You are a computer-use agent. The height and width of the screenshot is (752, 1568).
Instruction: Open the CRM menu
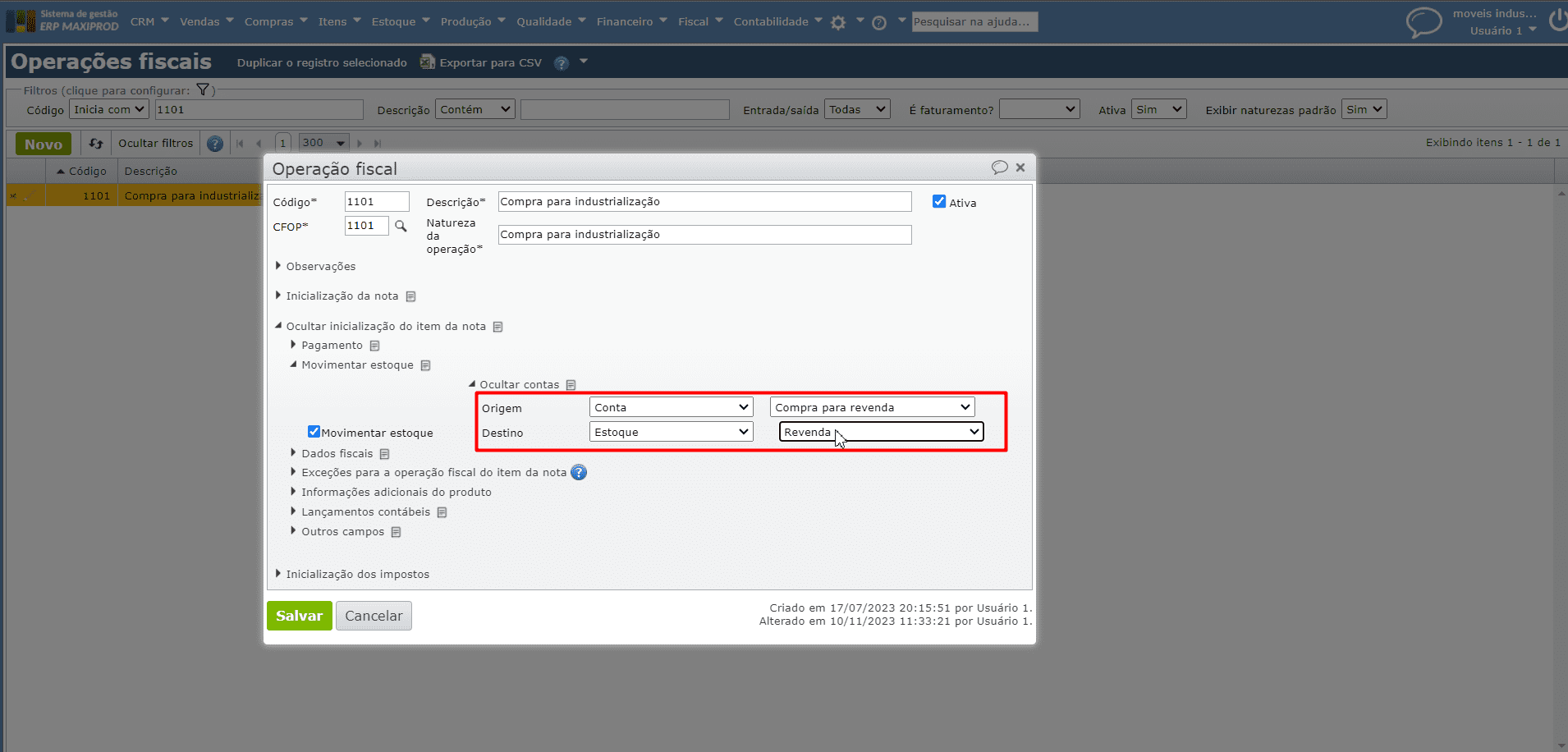[149, 21]
